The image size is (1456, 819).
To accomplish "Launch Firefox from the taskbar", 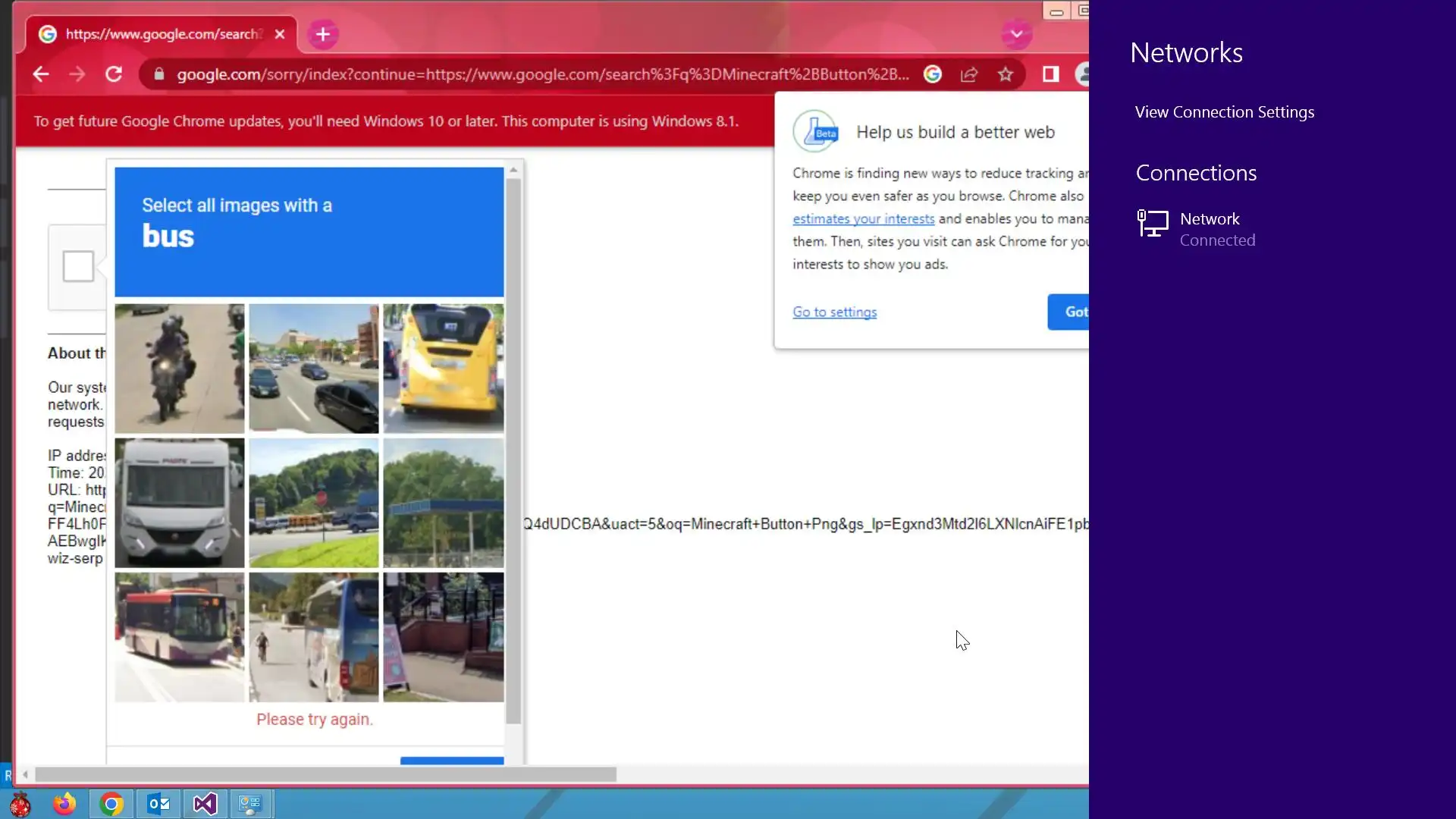I will pos(64,803).
